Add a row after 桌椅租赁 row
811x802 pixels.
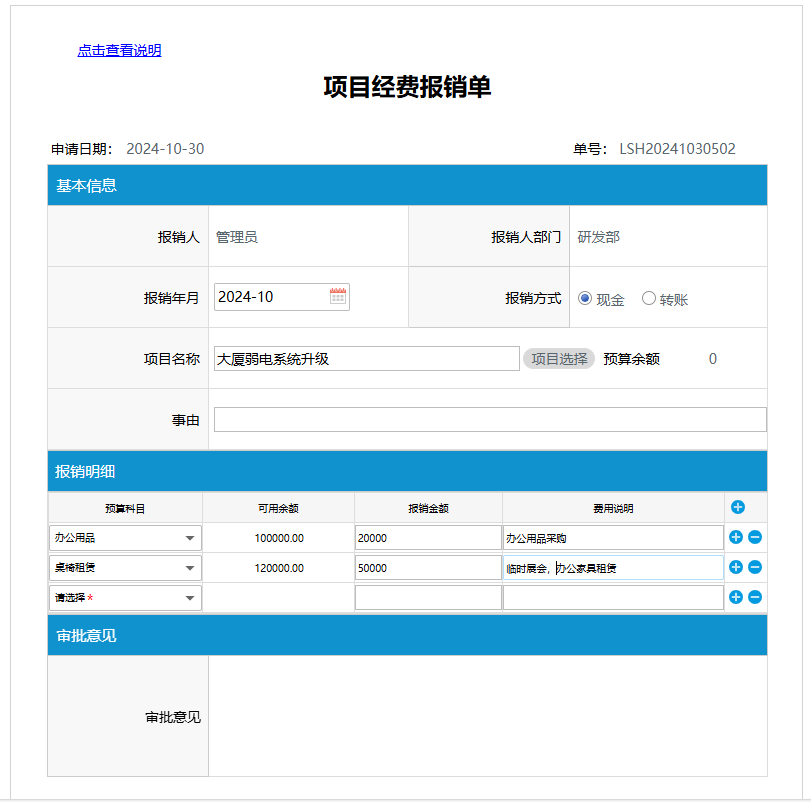tap(736, 568)
